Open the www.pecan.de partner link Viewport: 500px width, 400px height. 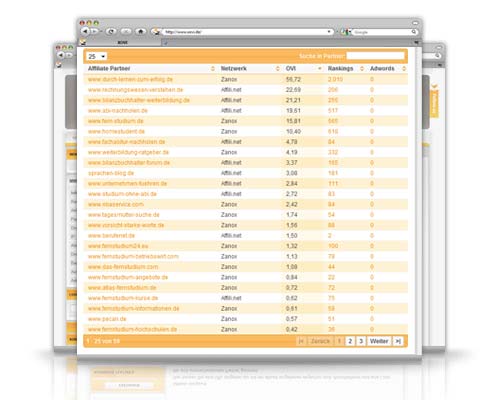(107, 319)
